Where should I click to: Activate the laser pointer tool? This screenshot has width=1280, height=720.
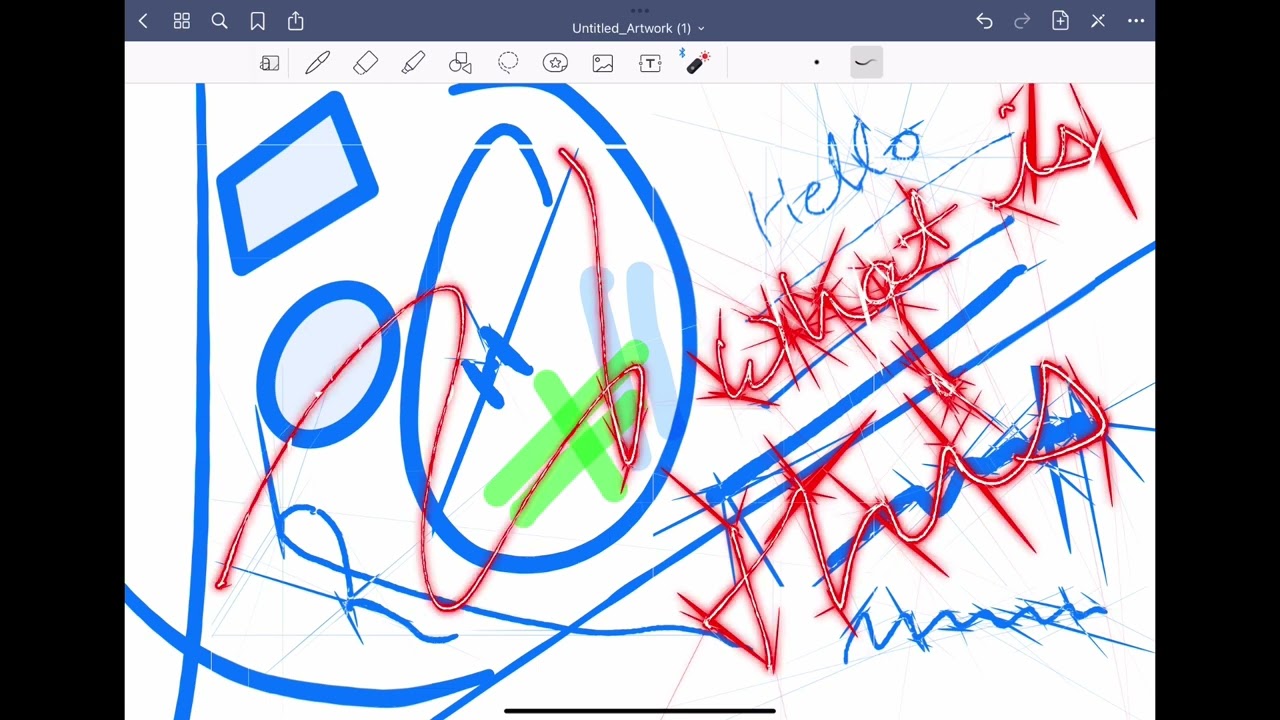pos(697,62)
